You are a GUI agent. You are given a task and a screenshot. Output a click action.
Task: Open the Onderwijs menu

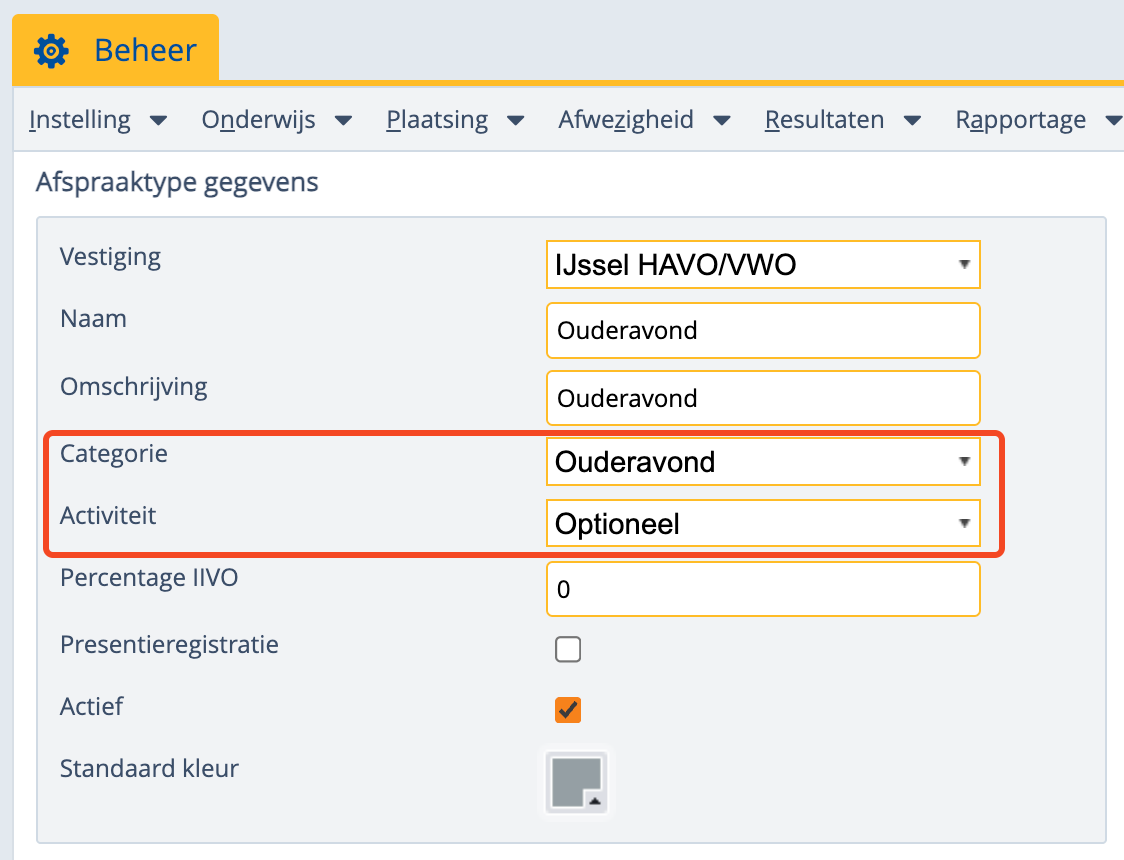(x=258, y=120)
